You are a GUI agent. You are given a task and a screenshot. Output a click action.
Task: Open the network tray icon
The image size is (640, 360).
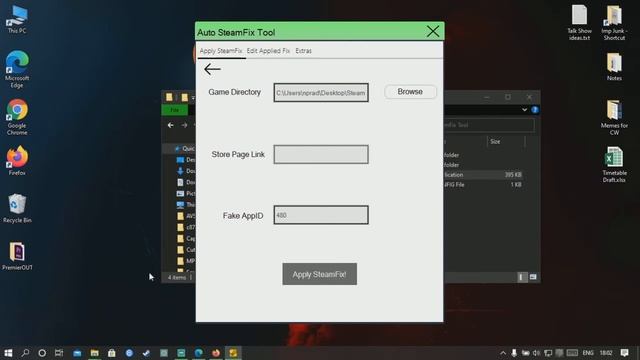point(548,353)
